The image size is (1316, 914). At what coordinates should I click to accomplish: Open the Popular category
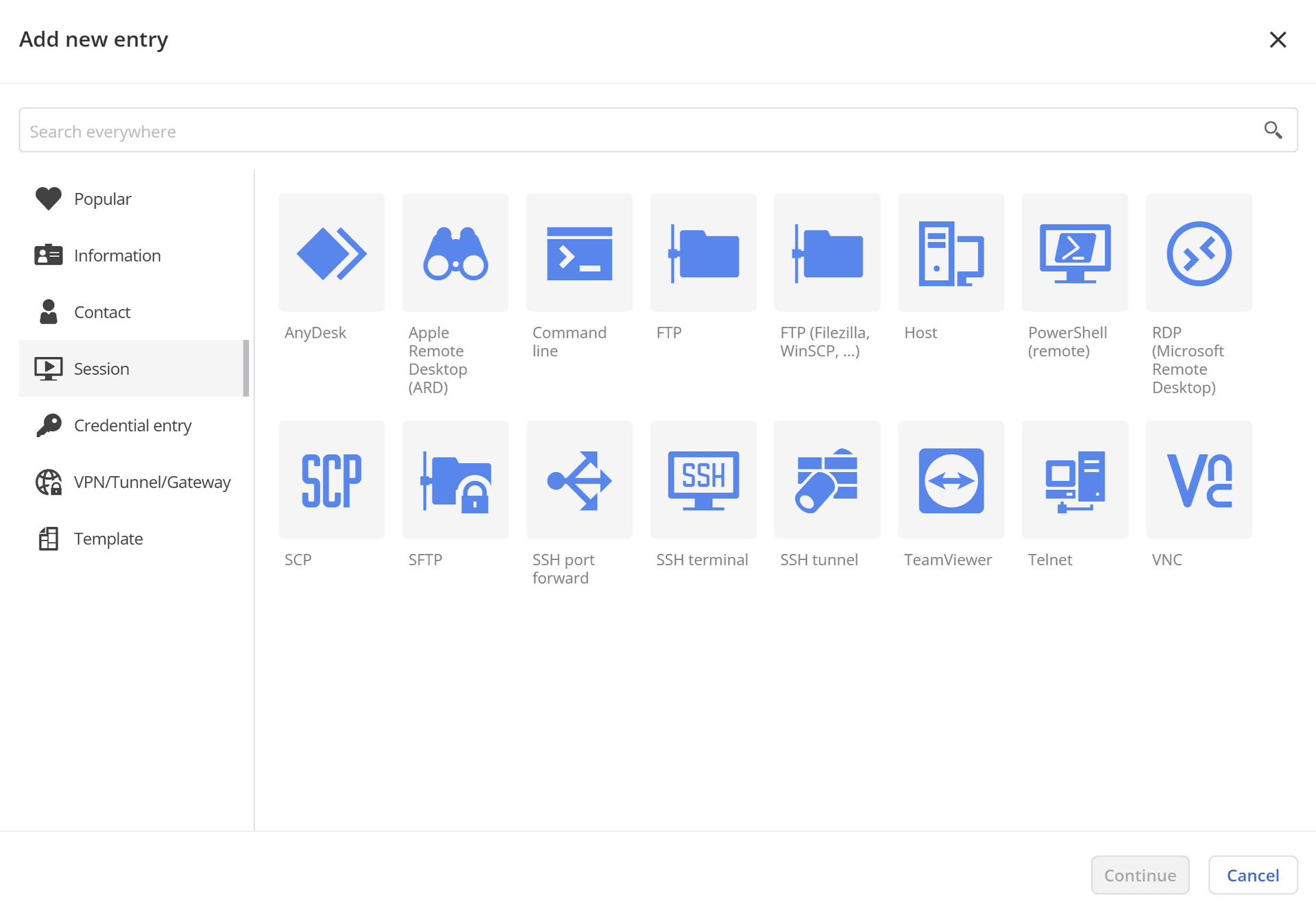tap(102, 199)
